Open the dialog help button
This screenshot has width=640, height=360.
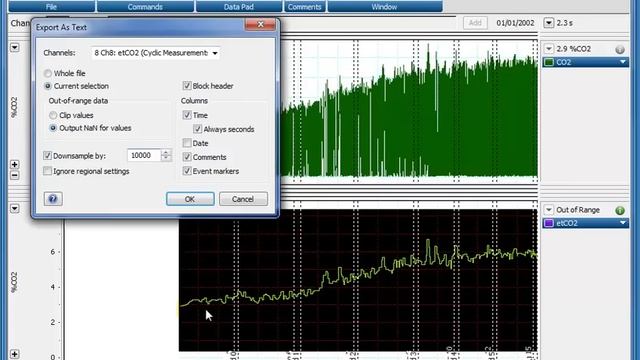click(x=53, y=199)
